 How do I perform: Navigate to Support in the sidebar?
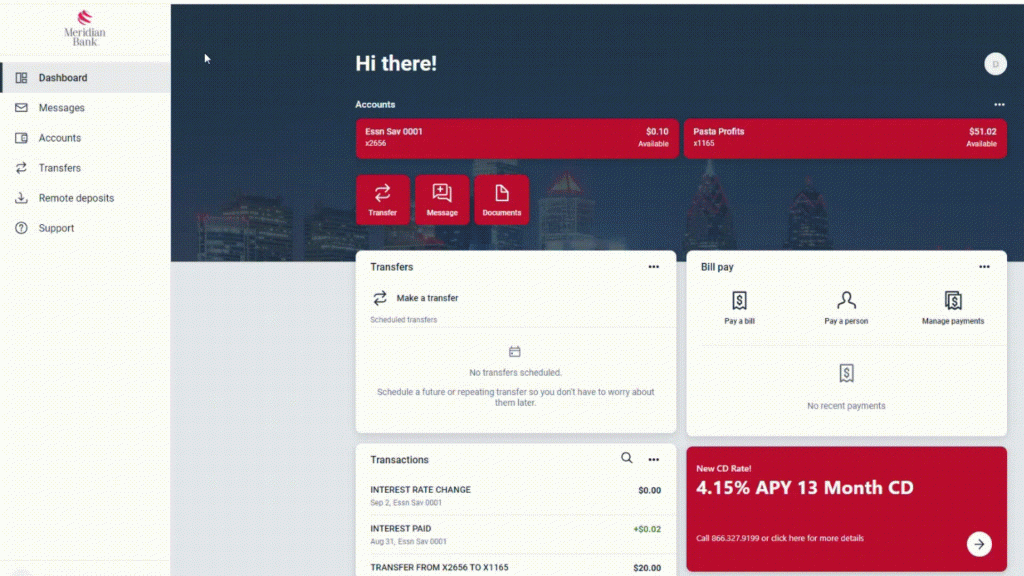(x=56, y=228)
